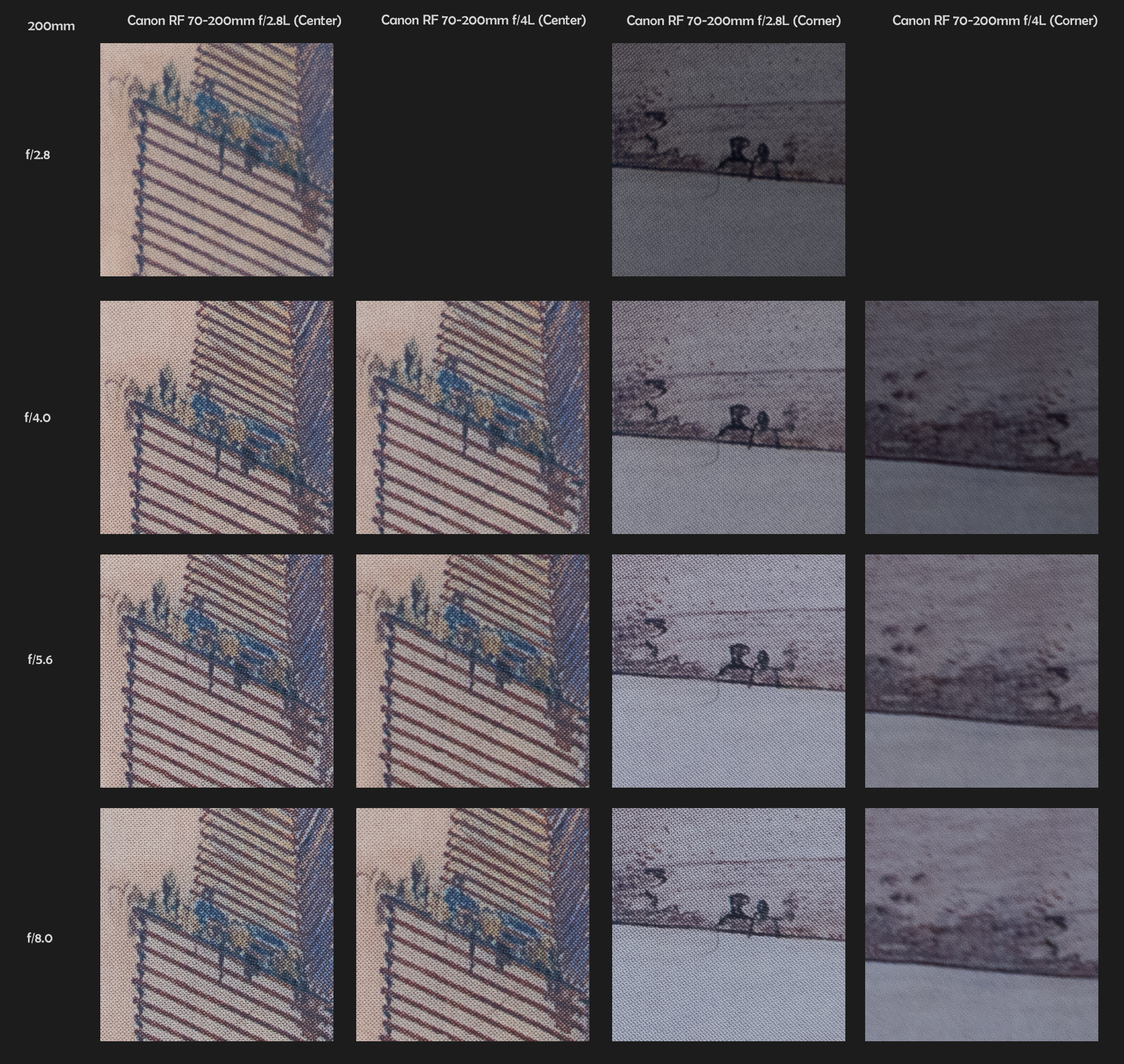
Task: Click the 'Canon RF 70-200mm f/2.8L (Corner)' heading
Action: coord(733,20)
